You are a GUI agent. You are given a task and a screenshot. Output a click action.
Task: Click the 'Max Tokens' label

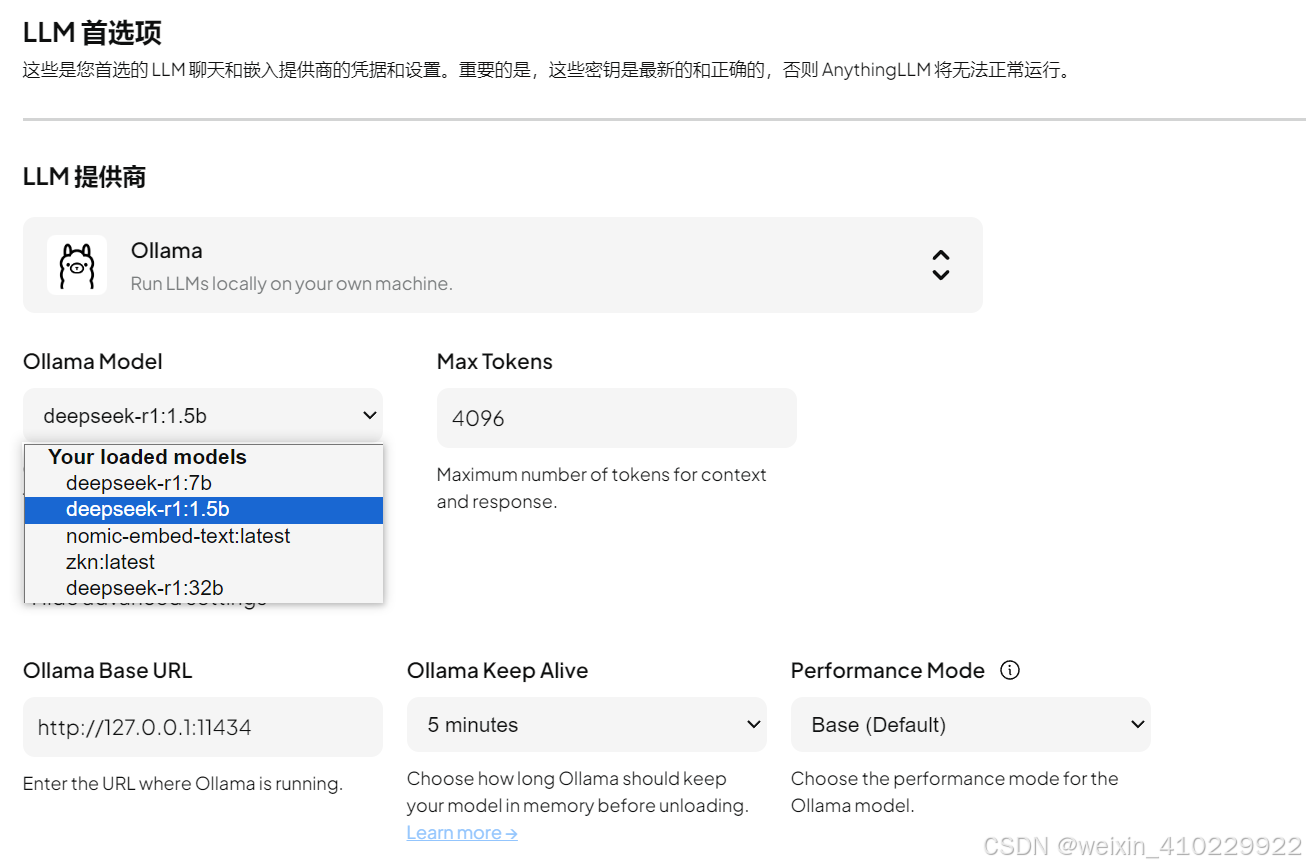click(495, 362)
